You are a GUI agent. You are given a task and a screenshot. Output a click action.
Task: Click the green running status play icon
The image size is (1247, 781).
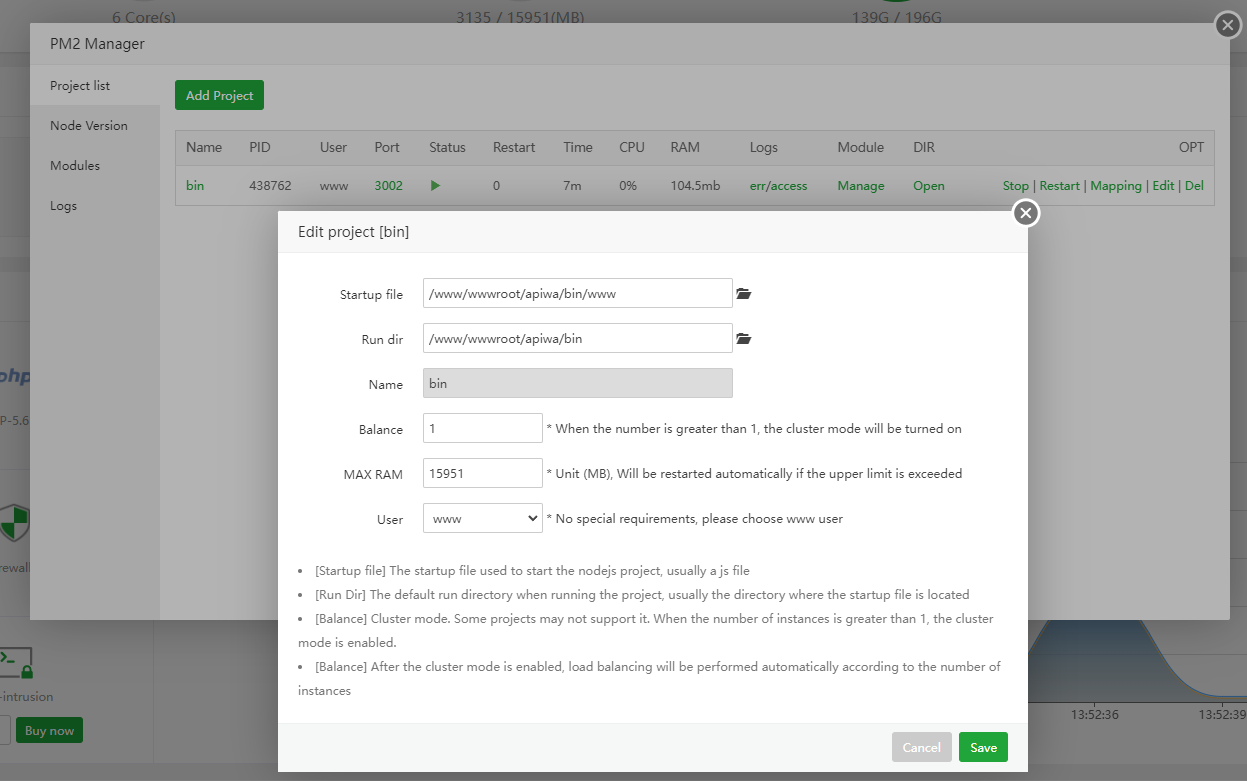(435, 186)
